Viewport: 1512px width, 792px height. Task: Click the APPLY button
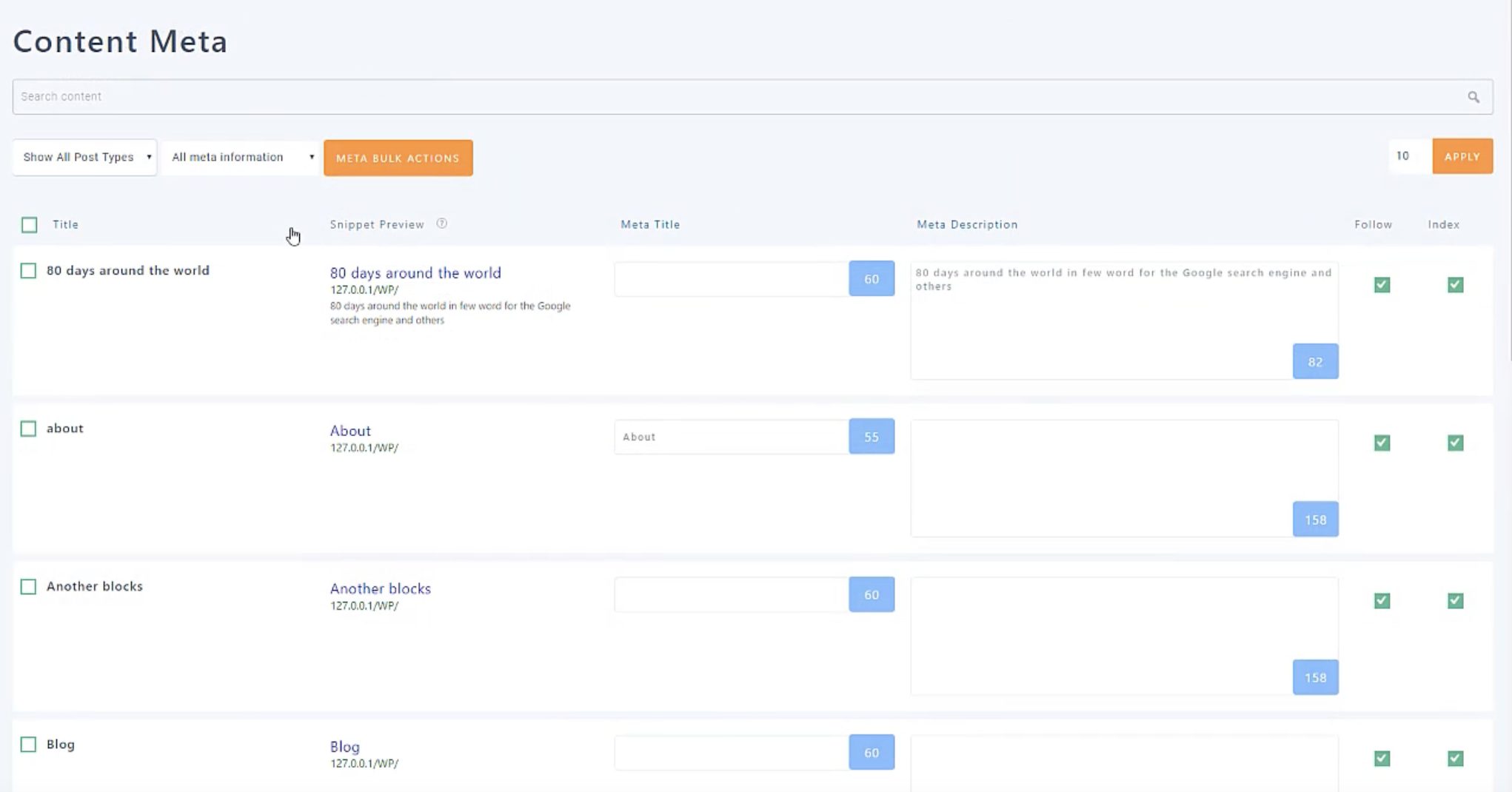click(x=1462, y=156)
